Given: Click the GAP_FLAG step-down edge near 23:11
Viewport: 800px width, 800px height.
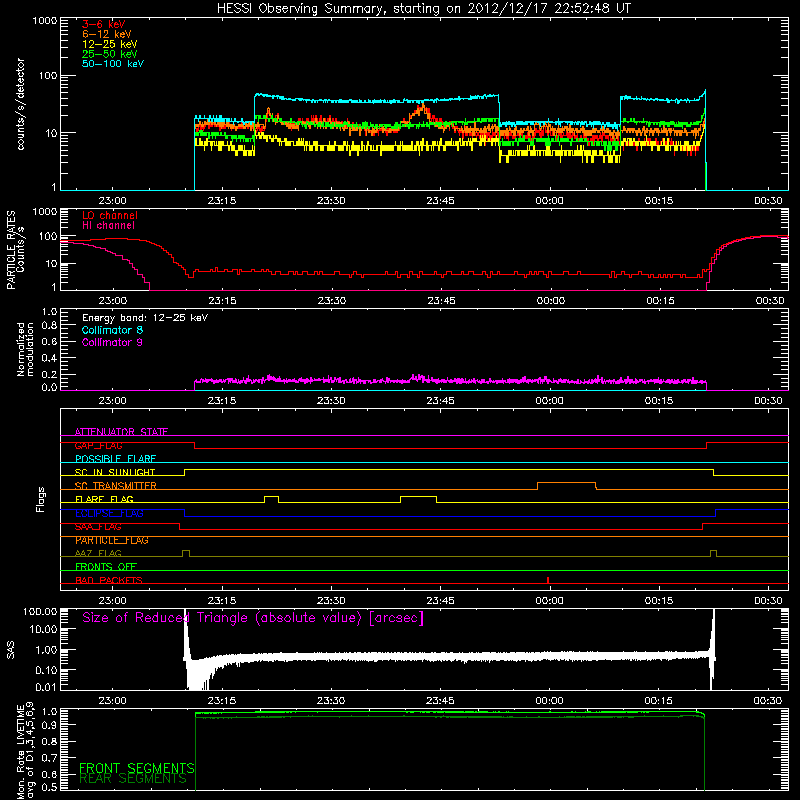Looking at the screenshot, I should 194,445.
